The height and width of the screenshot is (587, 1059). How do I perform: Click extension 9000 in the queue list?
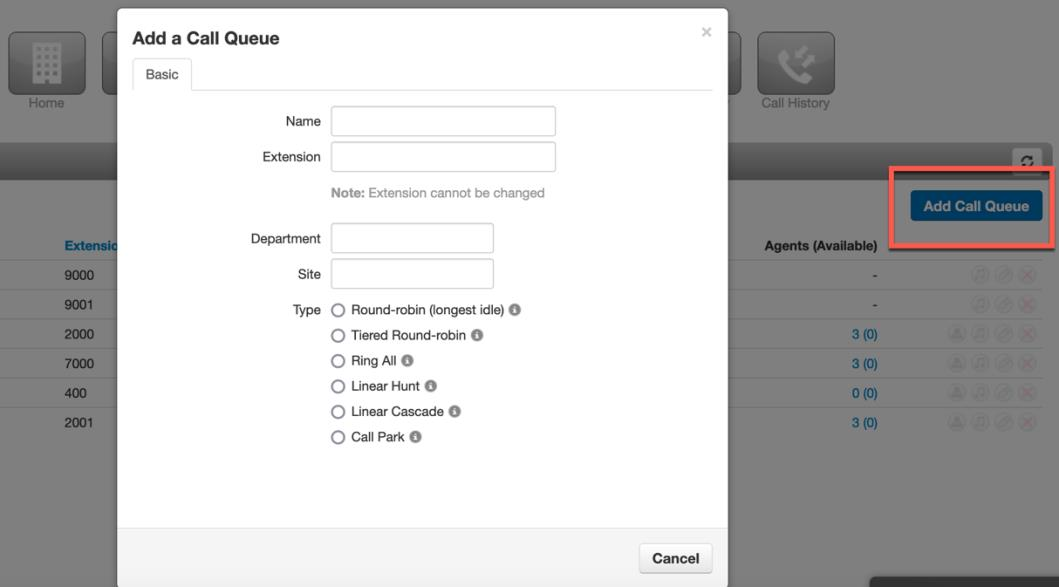[79, 276]
